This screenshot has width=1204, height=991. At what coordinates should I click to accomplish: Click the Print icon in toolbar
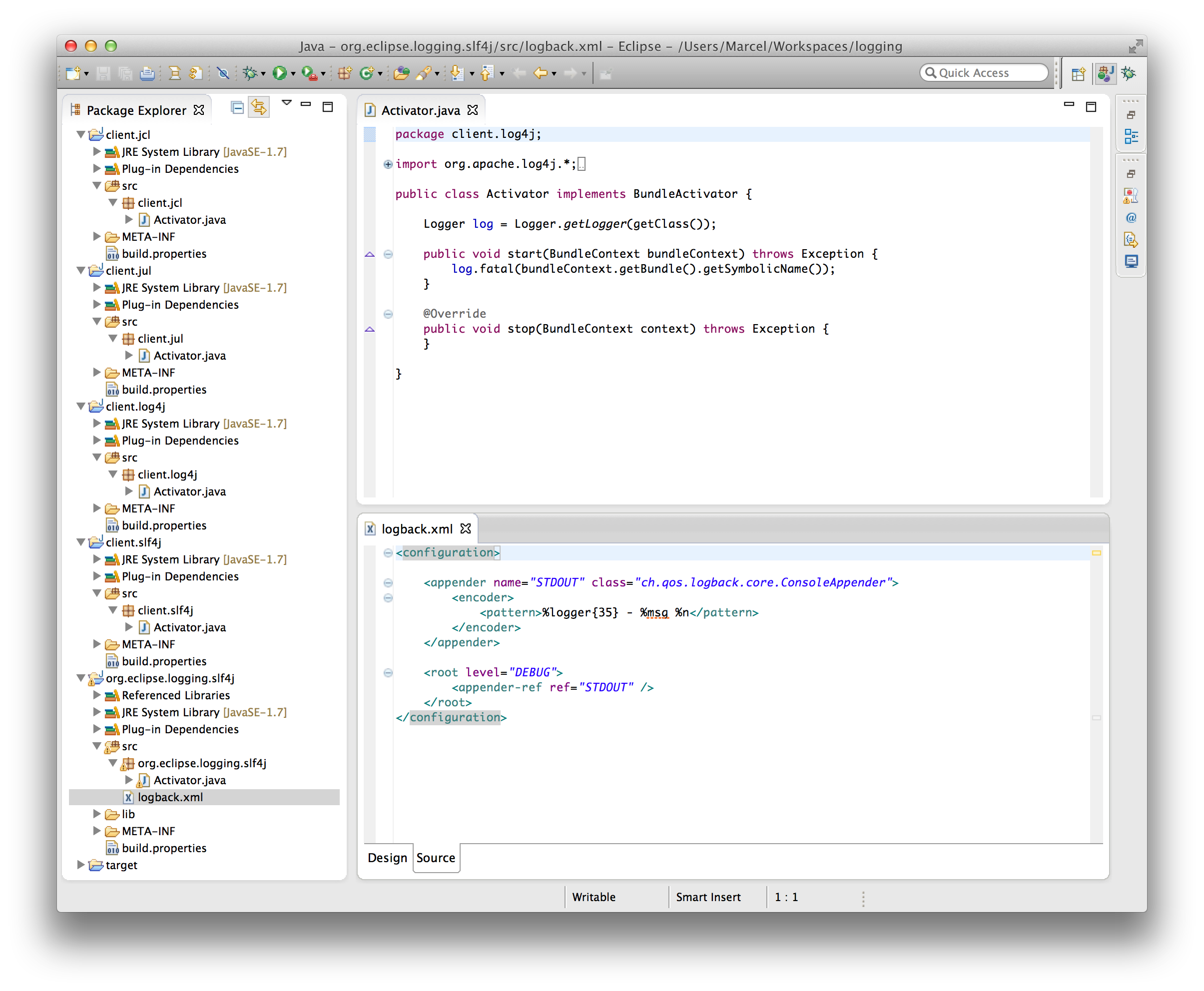coord(147,73)
